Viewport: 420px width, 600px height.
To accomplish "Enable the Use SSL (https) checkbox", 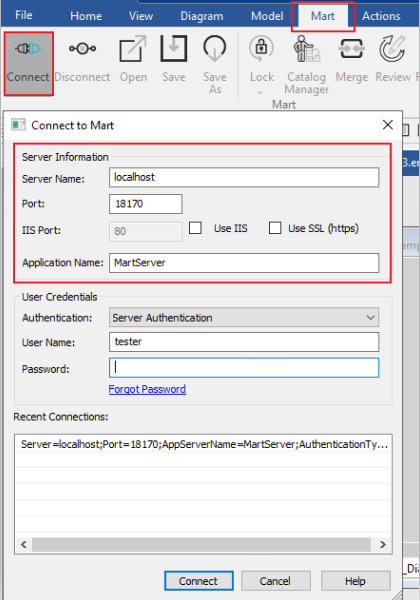I will 275,228.
